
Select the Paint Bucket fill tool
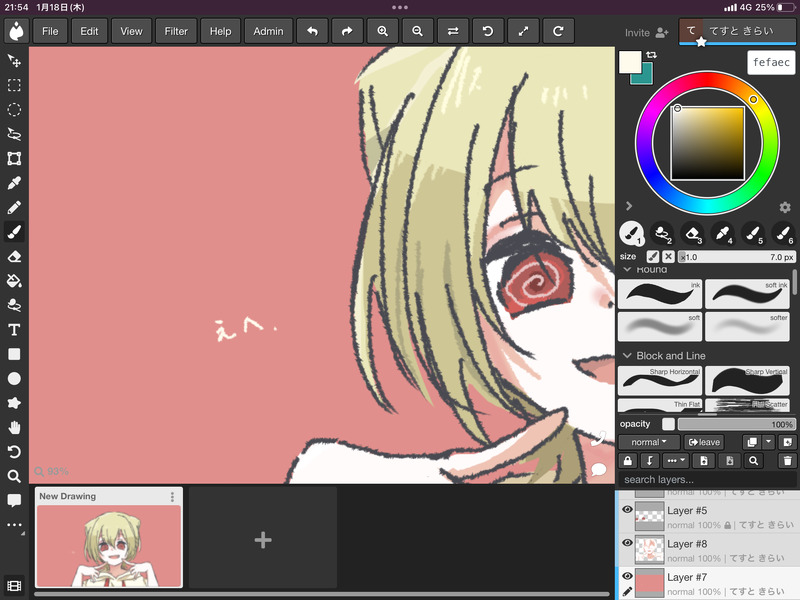[14, 281]
